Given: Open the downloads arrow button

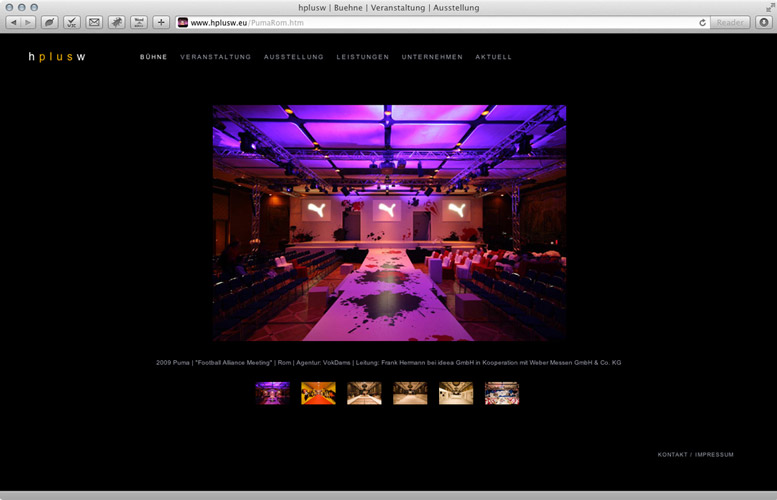Looking at the screenshot, I should [763, 22].
